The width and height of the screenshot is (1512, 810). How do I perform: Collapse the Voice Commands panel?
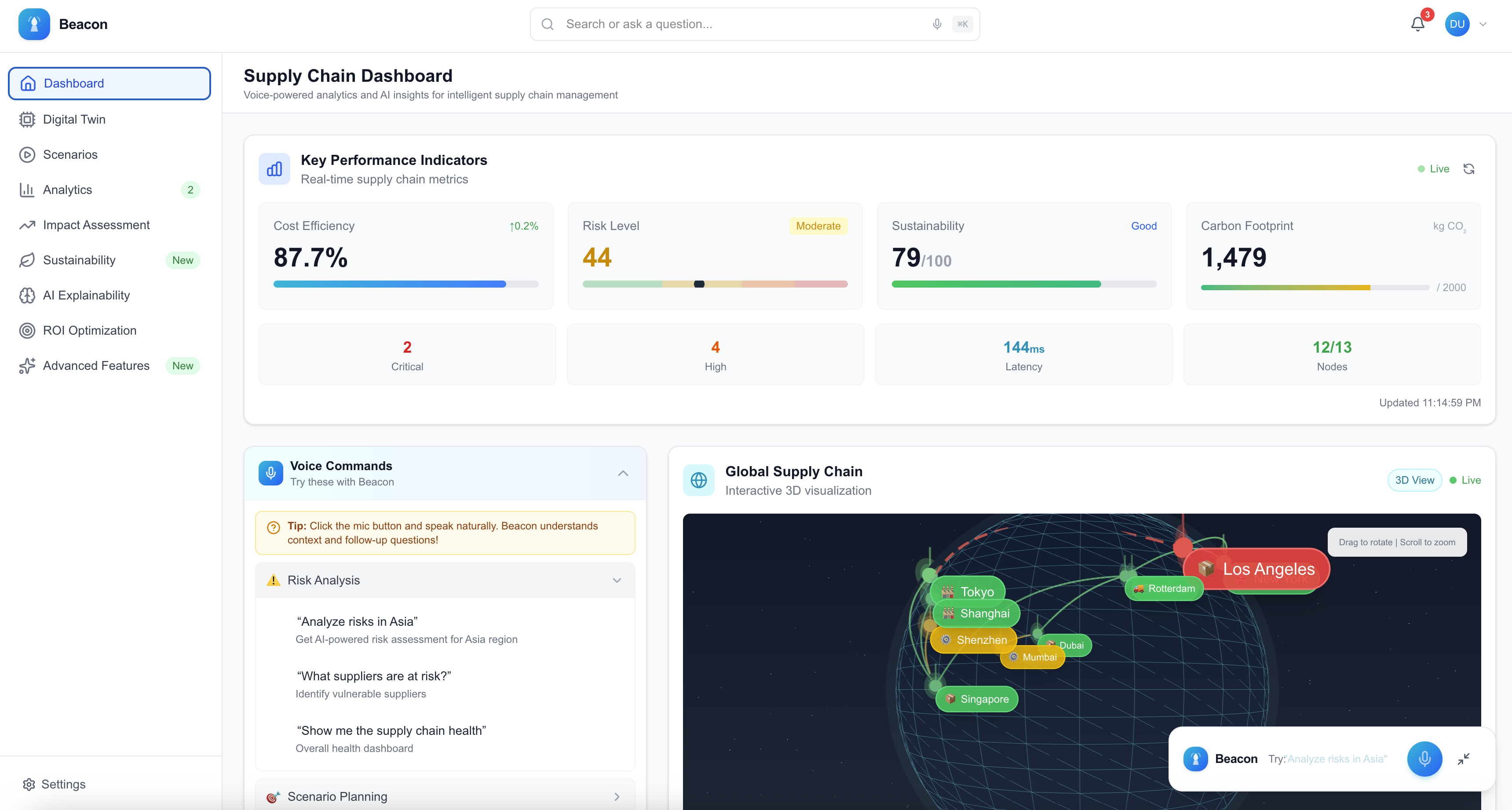[x=623, y=473]
